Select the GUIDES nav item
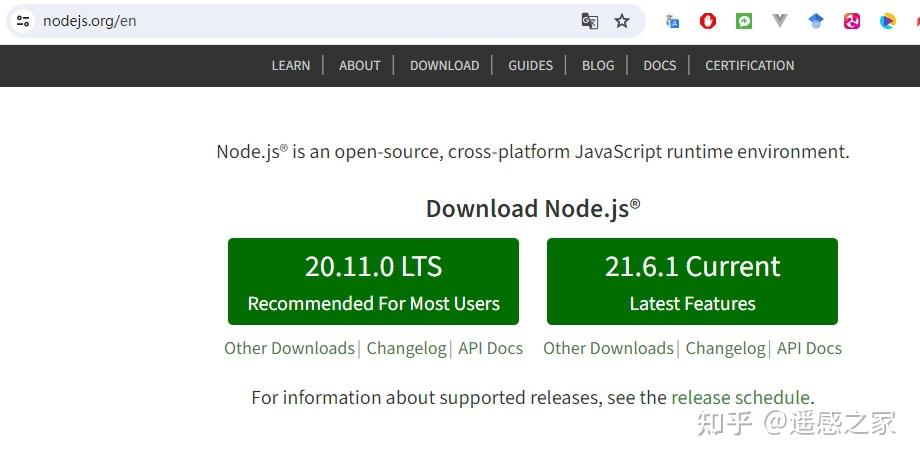The width and height of the screenshot is (920, 460). [530, 65]
